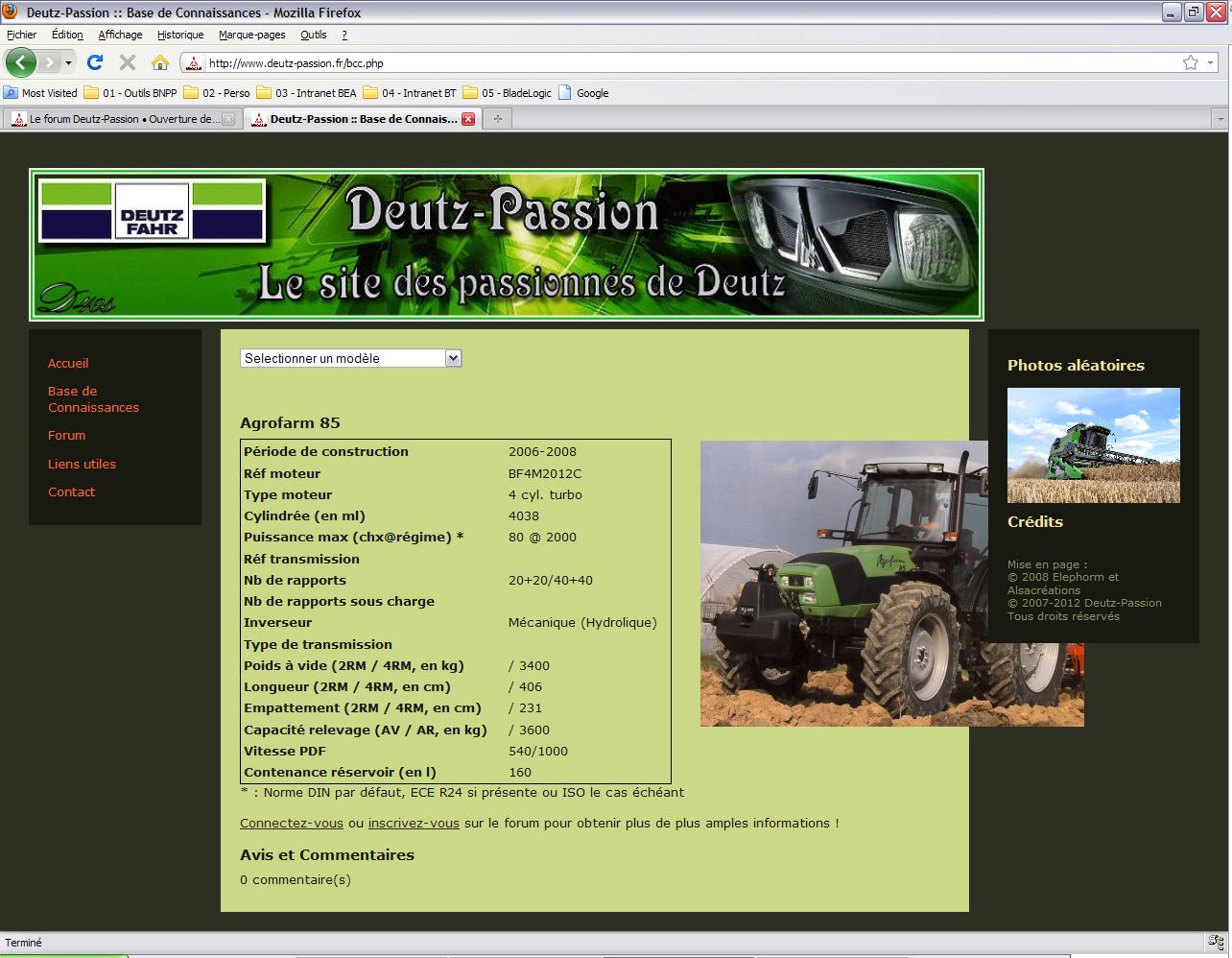The image size is (1232, 958).
Task: Click the '540/1000' Vitesse PDF value
Action: click(538, 751)
